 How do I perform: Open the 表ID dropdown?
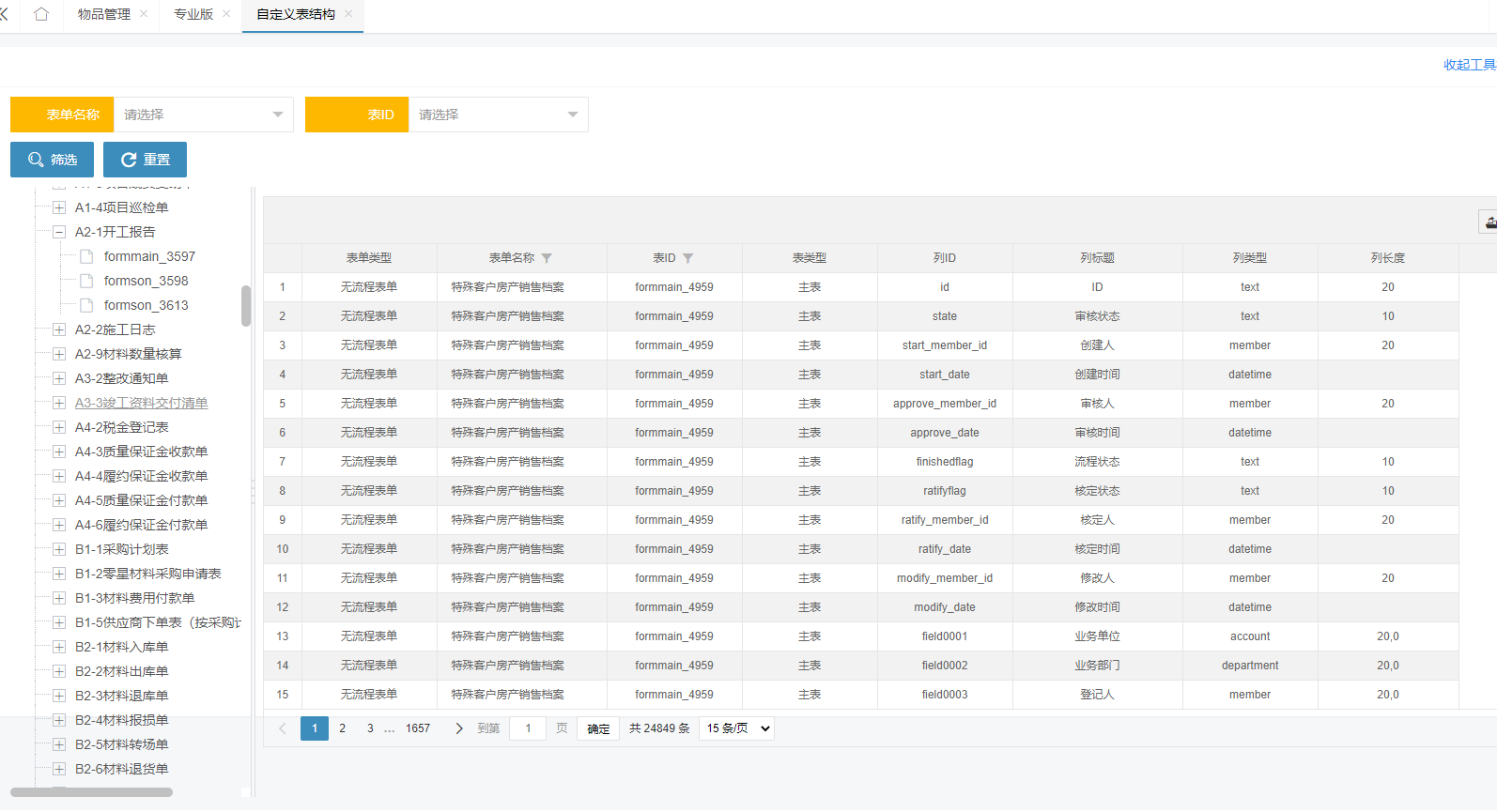(499, 115)
